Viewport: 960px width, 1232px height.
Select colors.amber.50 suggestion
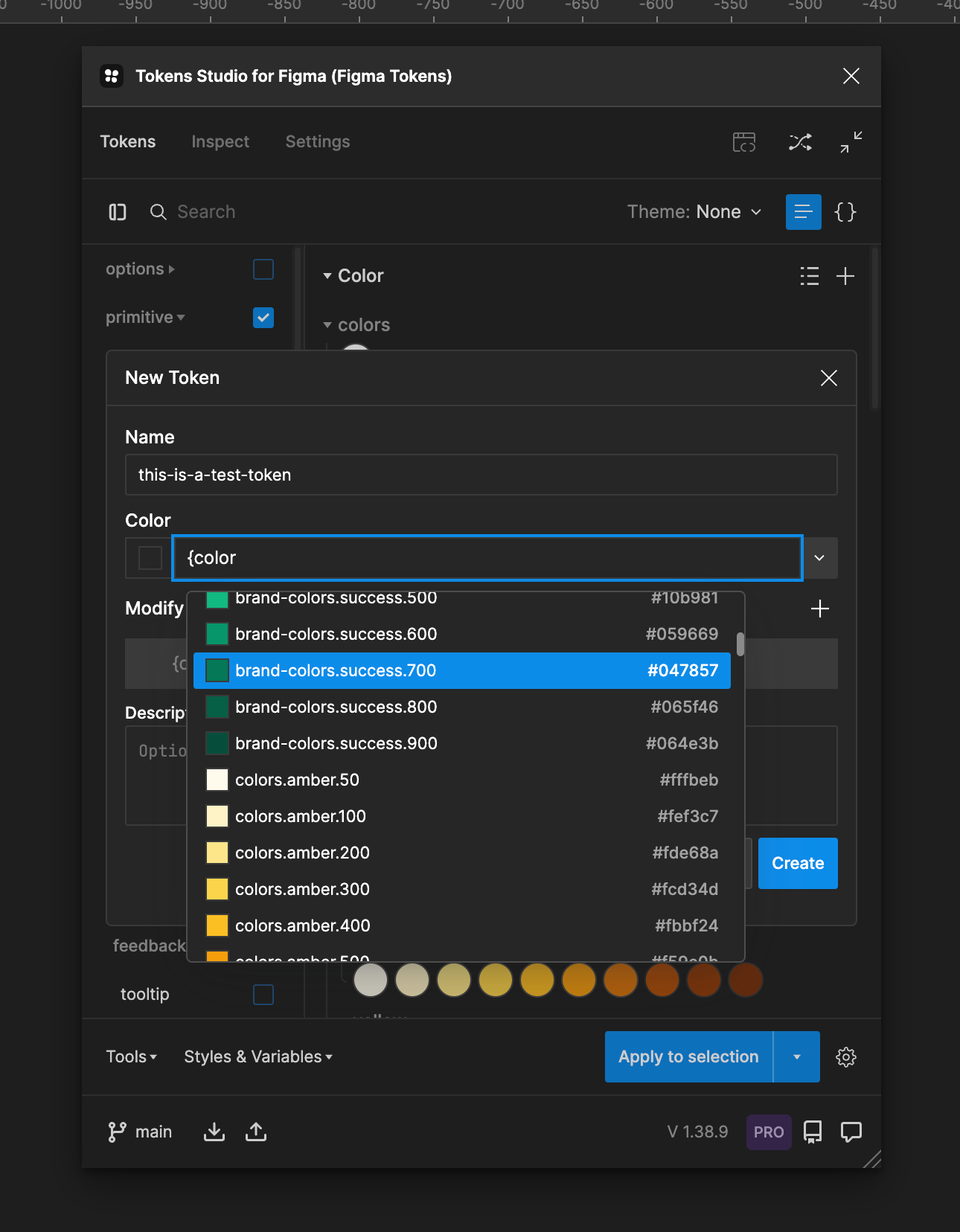462,780
